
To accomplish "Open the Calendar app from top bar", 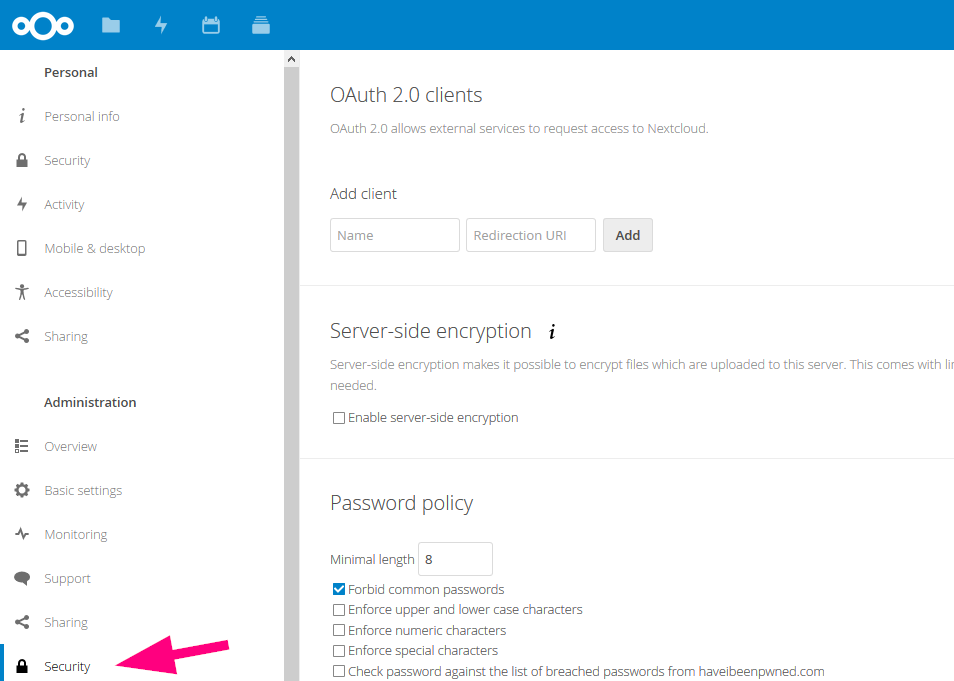I will click(x=211, y=25).
